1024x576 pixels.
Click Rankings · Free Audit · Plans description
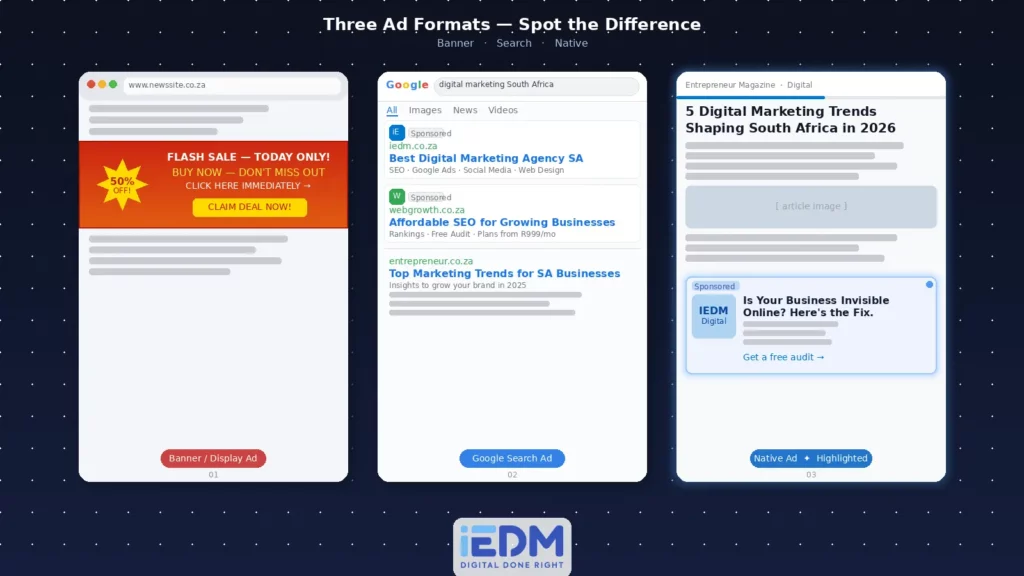[x=472, y=234]
